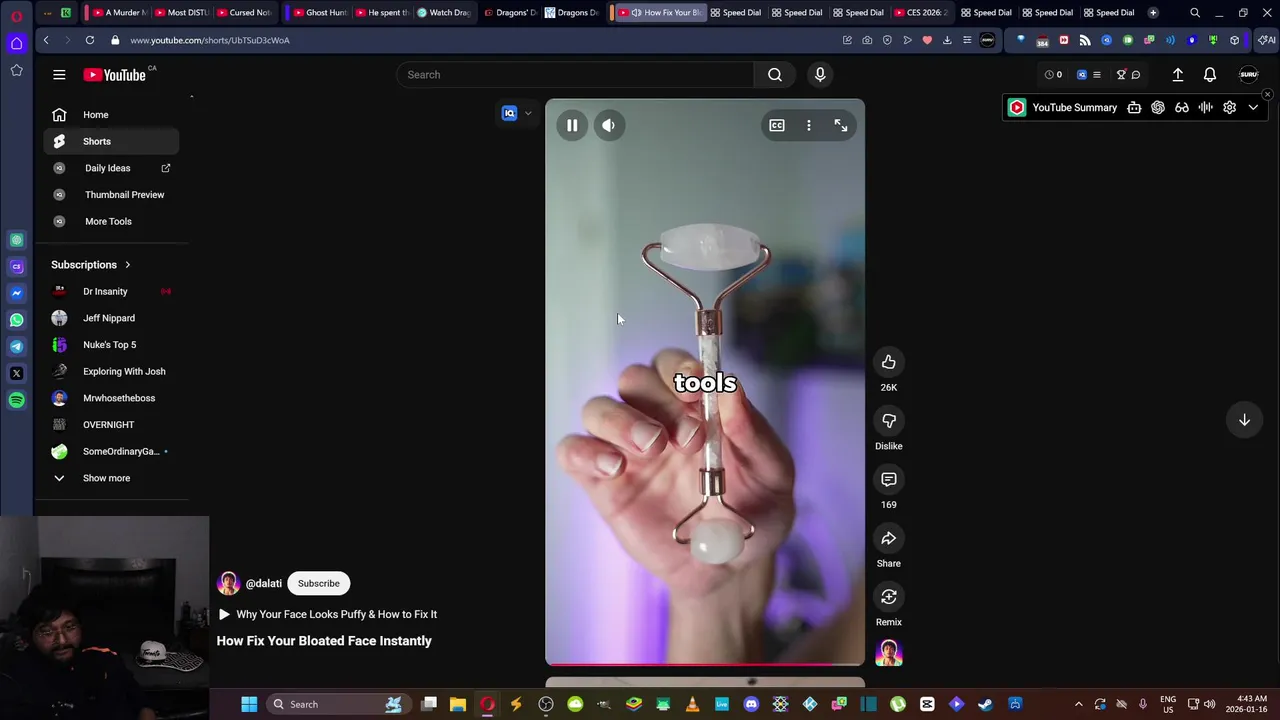Collapse the YouTube Summary panel chevron
The height and width of the screenshot is (720, 1280).
(x=1253, y=108)
